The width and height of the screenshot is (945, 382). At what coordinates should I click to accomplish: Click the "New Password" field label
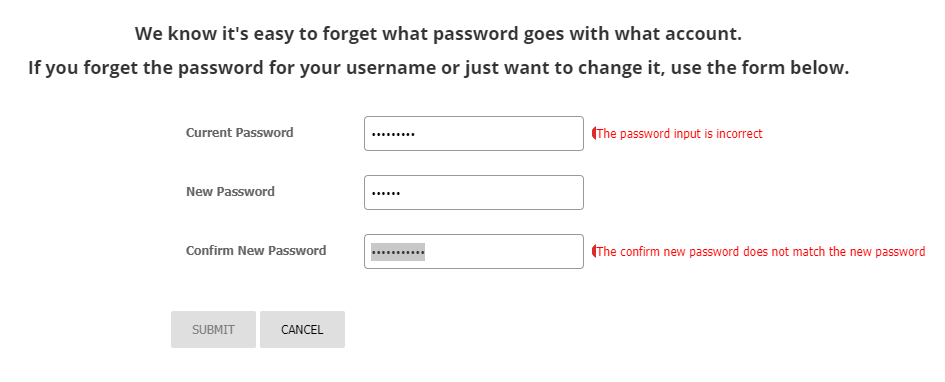230,192
